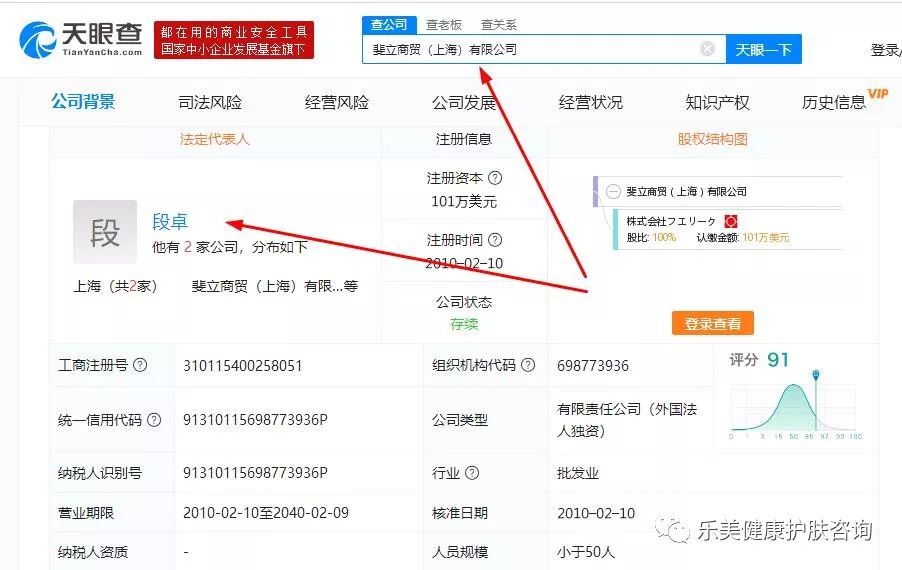
Task: Open the 斐立商贸（上海）有限...等 company link
Action: [x=275, y=286]
